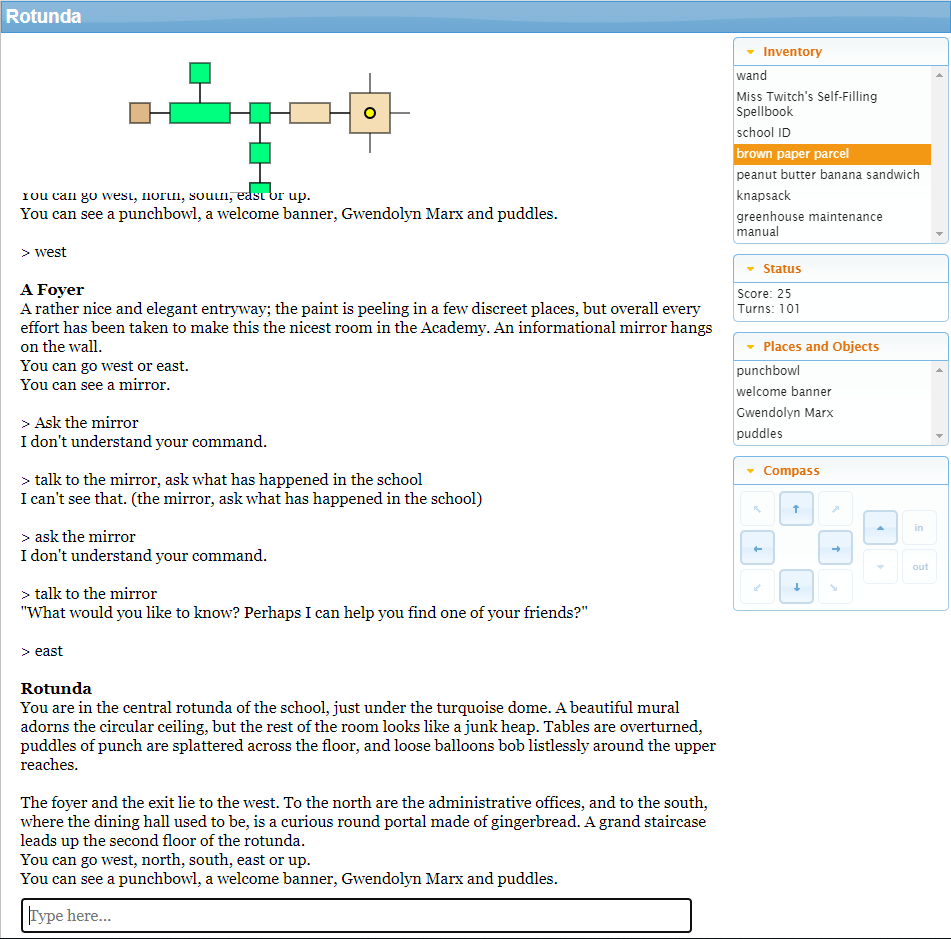Go west using the compass arrow

pos(757,548)
